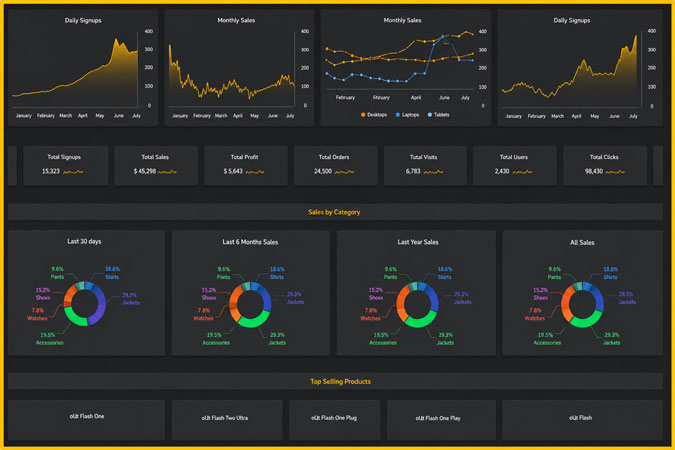This screenshot has height=450, width=675.
Task: Select the 9.6% Pants label in Last 30 days
Action: pyautogui.click(x=57, y=273)
